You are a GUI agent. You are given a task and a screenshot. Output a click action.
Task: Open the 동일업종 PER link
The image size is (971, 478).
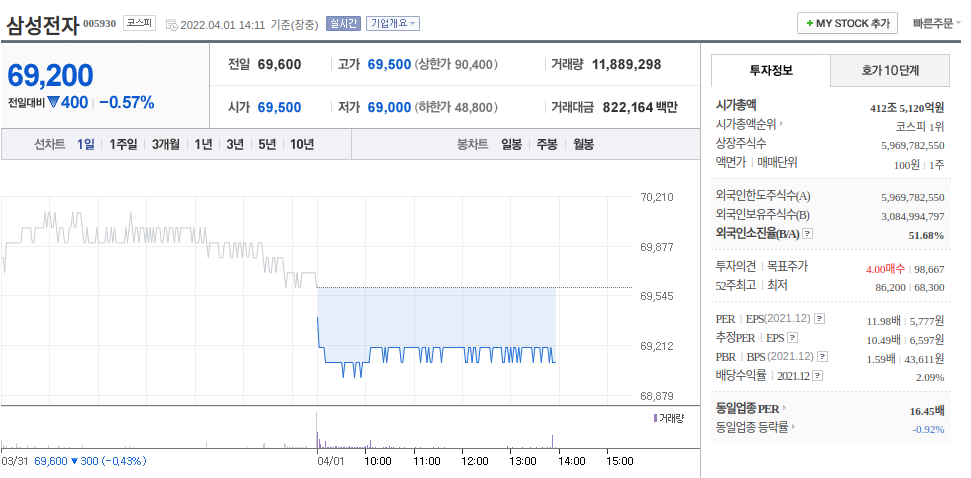(x=747, y=409)
